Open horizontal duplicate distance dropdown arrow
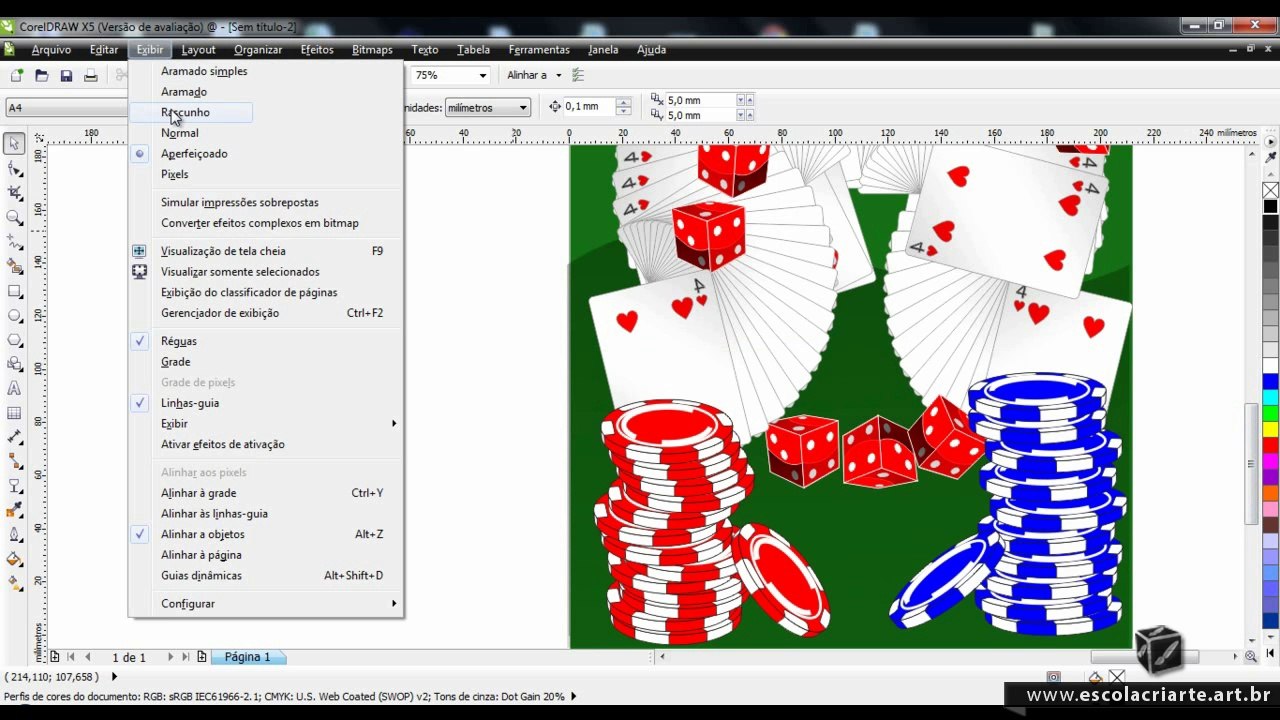Screen dimensions: 1280x720 [x=741, y=100]
